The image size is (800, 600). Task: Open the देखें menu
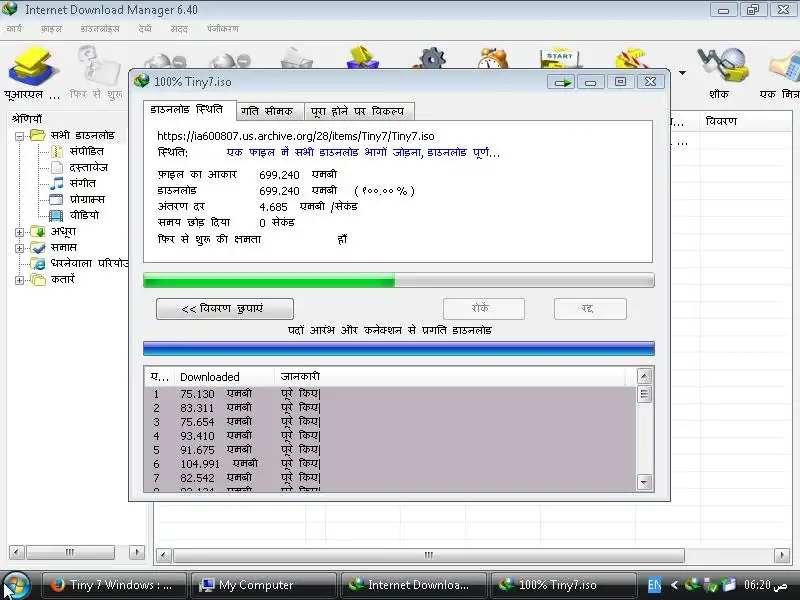click(x=145, y=29)
